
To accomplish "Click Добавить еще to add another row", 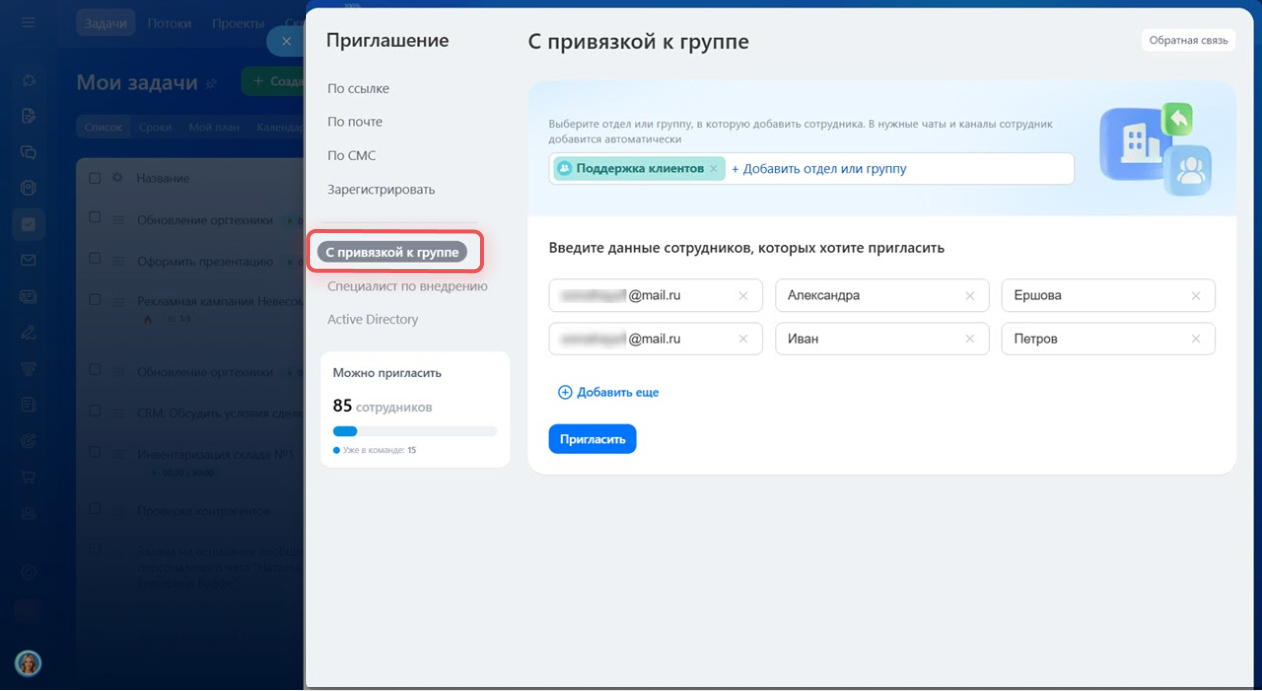I will (608, 393).
